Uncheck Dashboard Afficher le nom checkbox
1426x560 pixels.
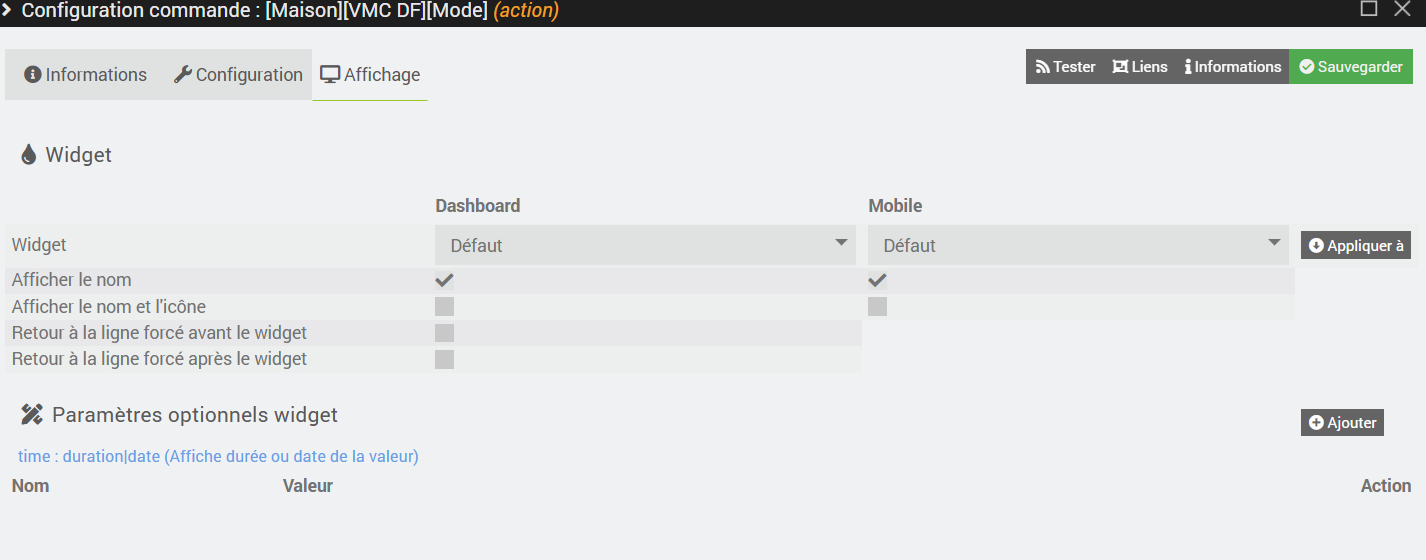pyautogui.click(x=445, y=281)
